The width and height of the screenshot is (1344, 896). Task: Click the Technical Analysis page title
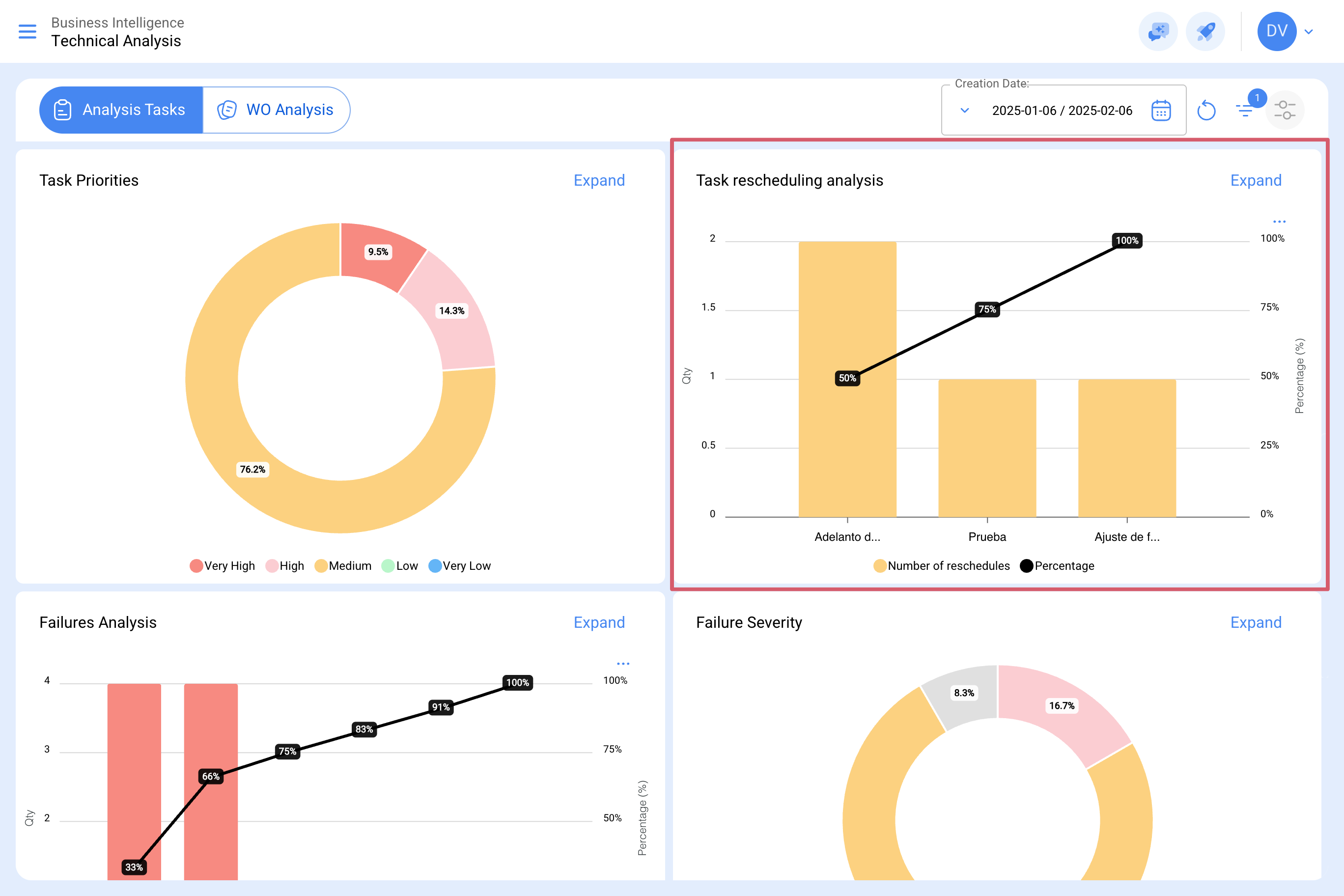(116, 41)
